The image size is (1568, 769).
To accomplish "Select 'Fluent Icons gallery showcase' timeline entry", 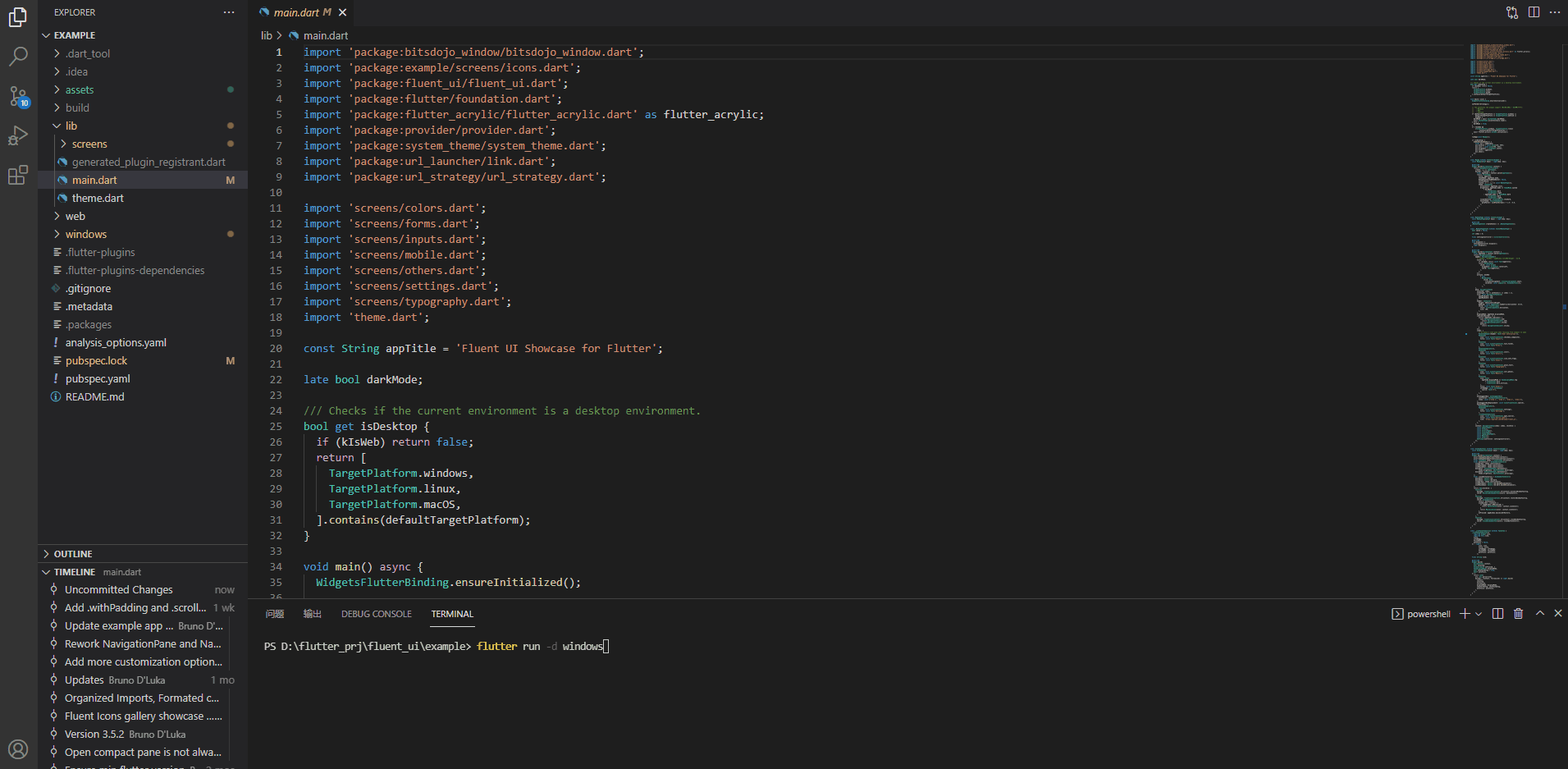I will (144, 716).
